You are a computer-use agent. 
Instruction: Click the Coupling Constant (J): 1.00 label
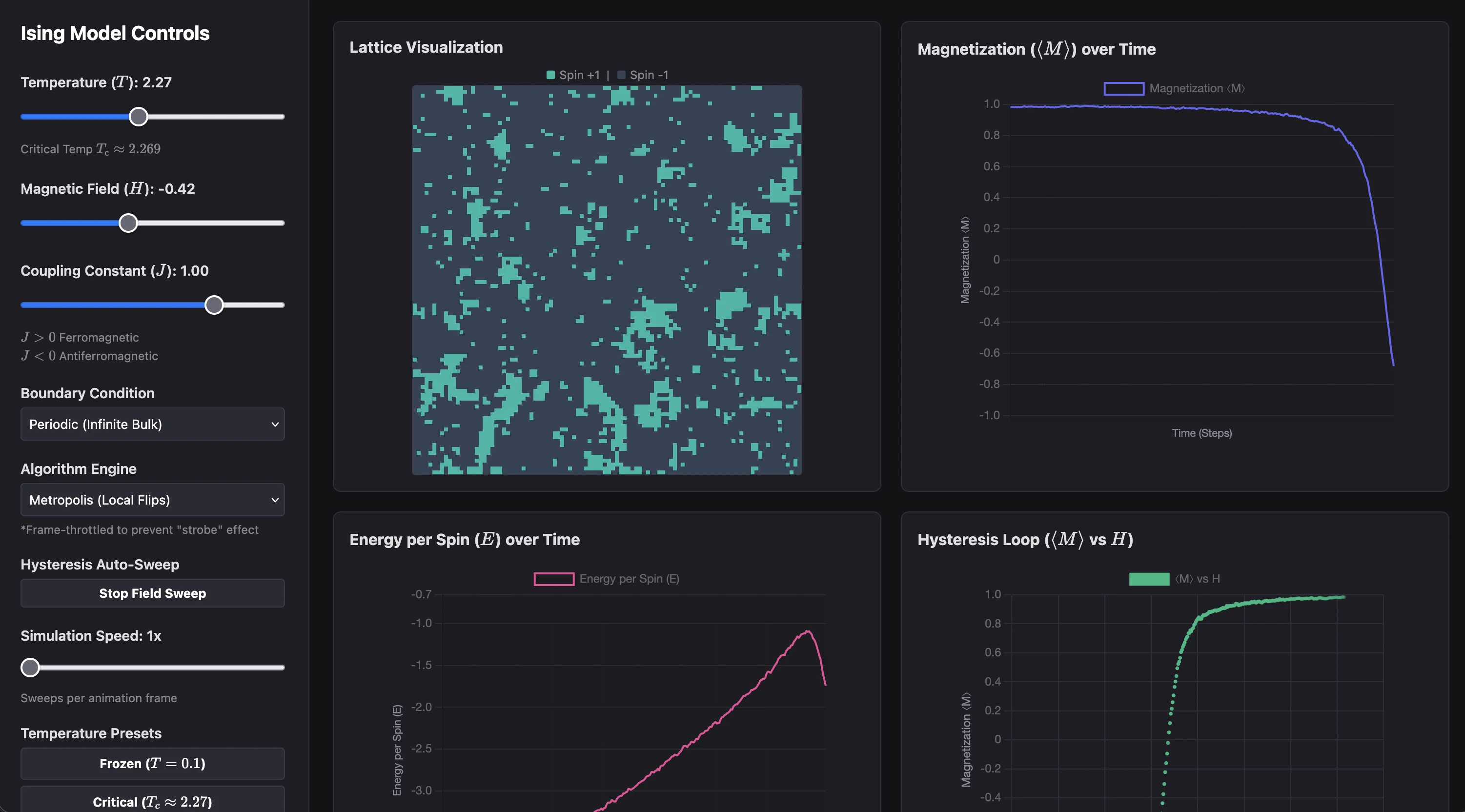click(115, 271)
